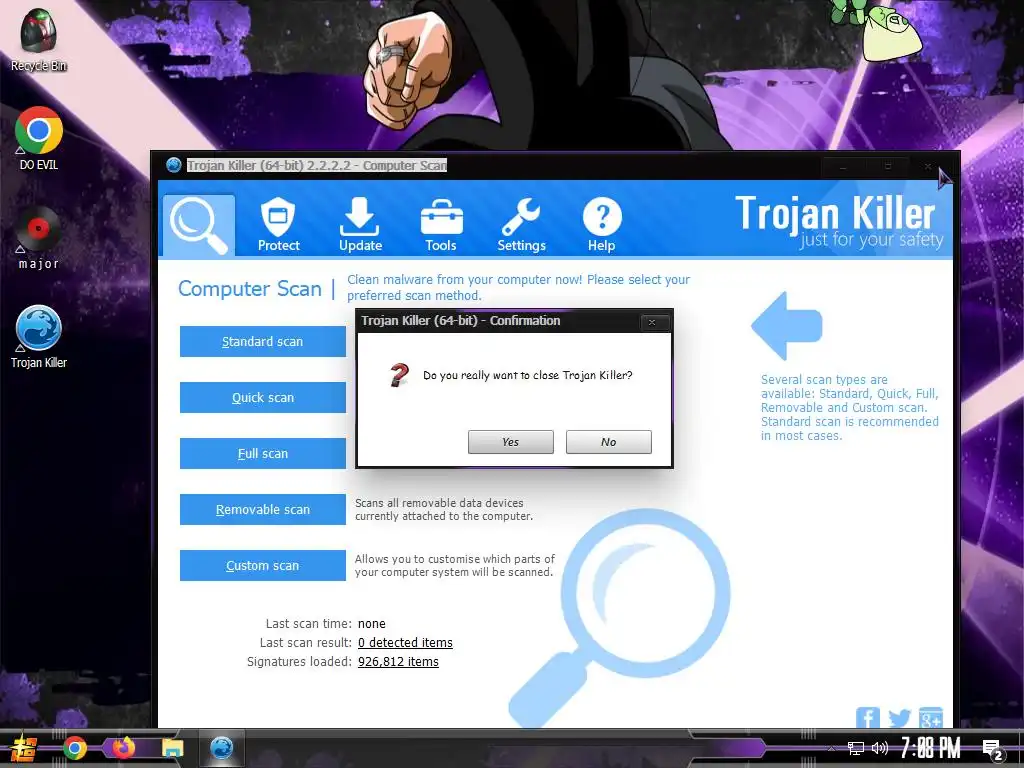The image size is (1024, 768).
Task: Click the Trojan Killer title bar app icon
Action: pyautogui.click(x=173, y=165)
